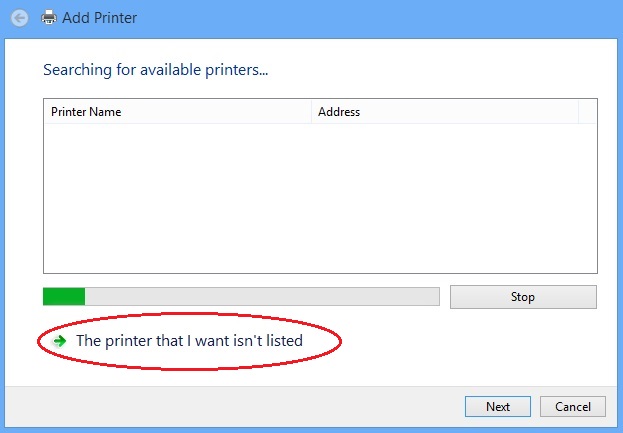Sort by the Address column header
Viewport: 623px width, 433px height.
445,112
